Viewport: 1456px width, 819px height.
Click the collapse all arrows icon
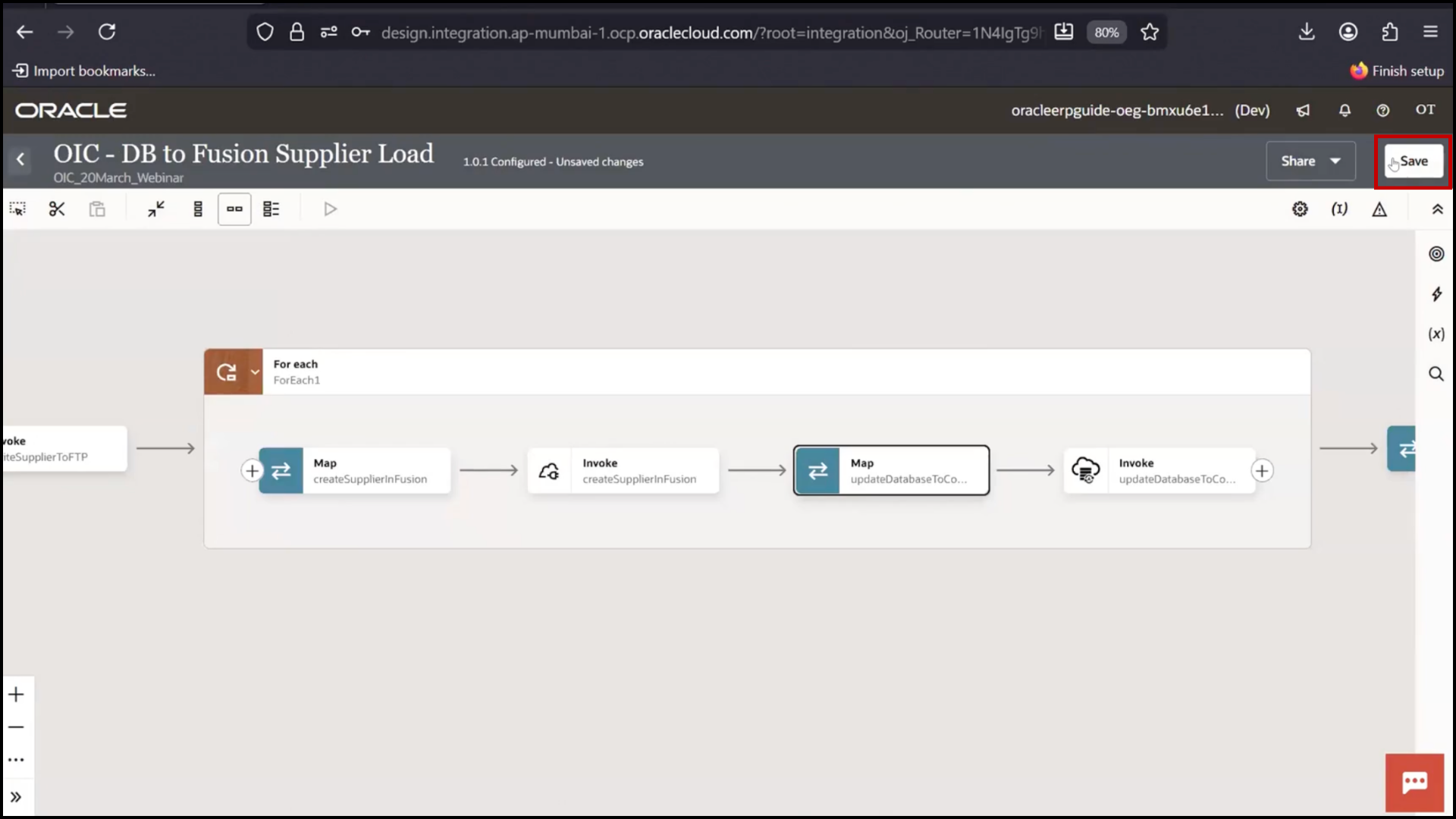click(156, 209)
